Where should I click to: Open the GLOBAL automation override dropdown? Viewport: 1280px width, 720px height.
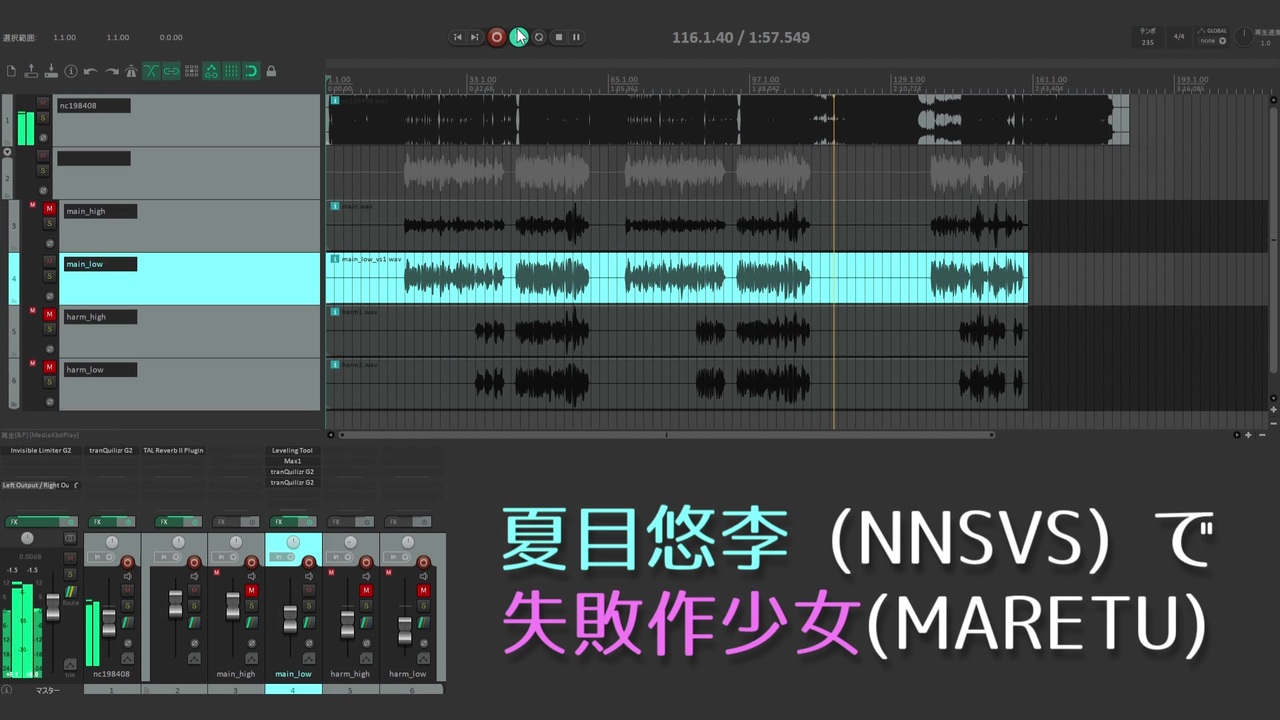pos(1215,41)
